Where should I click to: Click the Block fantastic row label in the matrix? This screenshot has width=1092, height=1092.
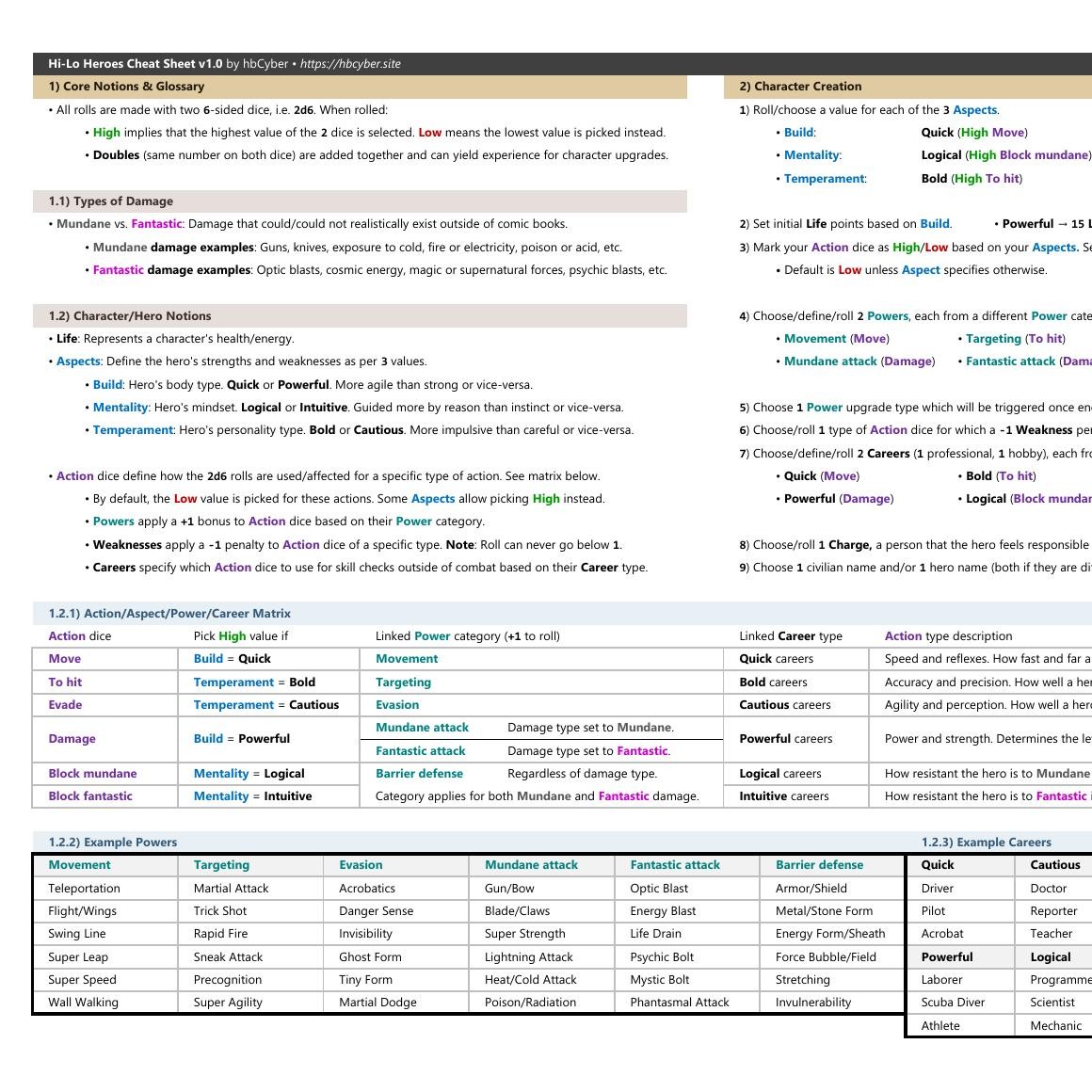(x=90, y=796)
